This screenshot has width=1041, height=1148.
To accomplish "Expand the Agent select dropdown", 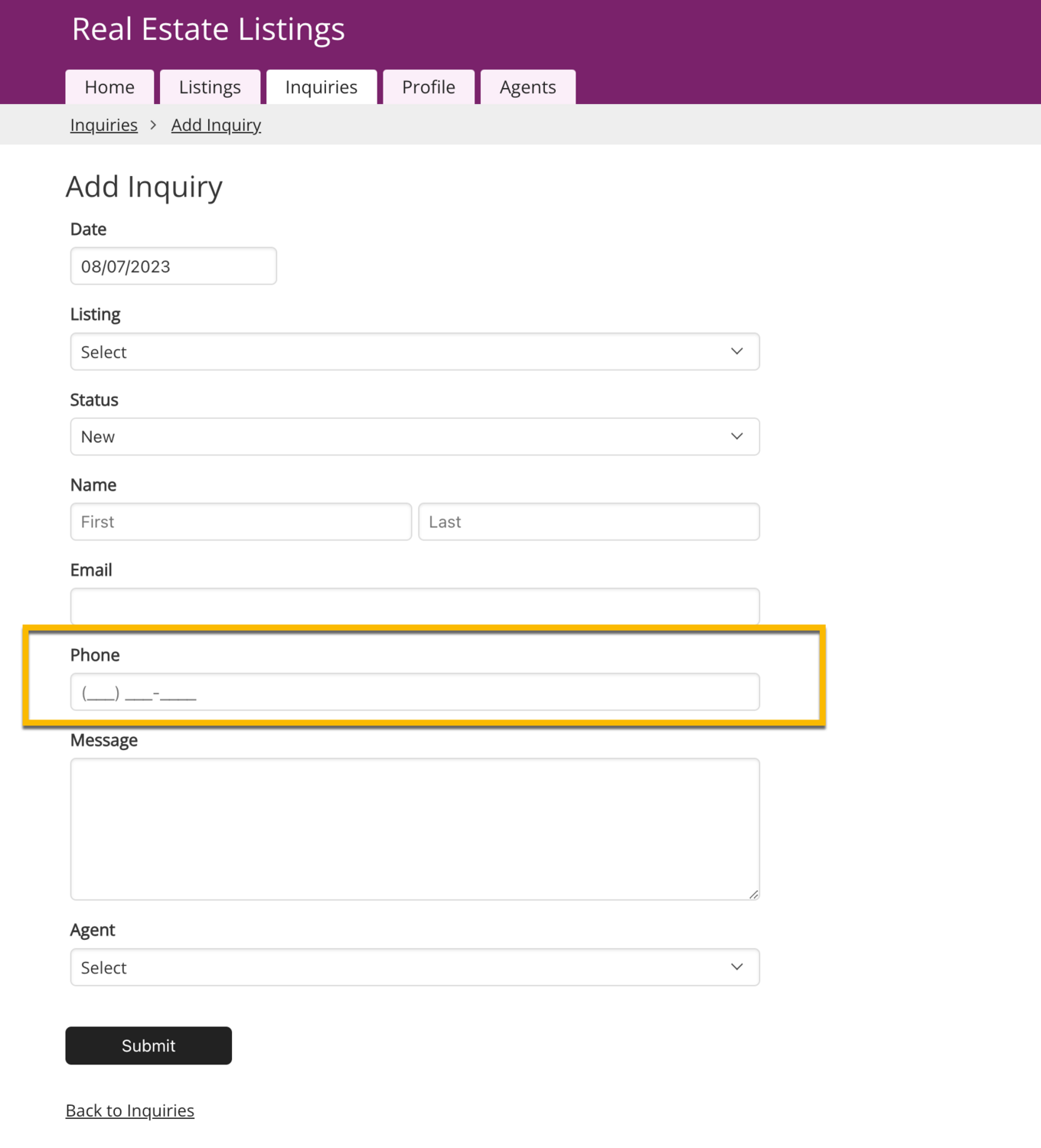I will click(414, 967).
